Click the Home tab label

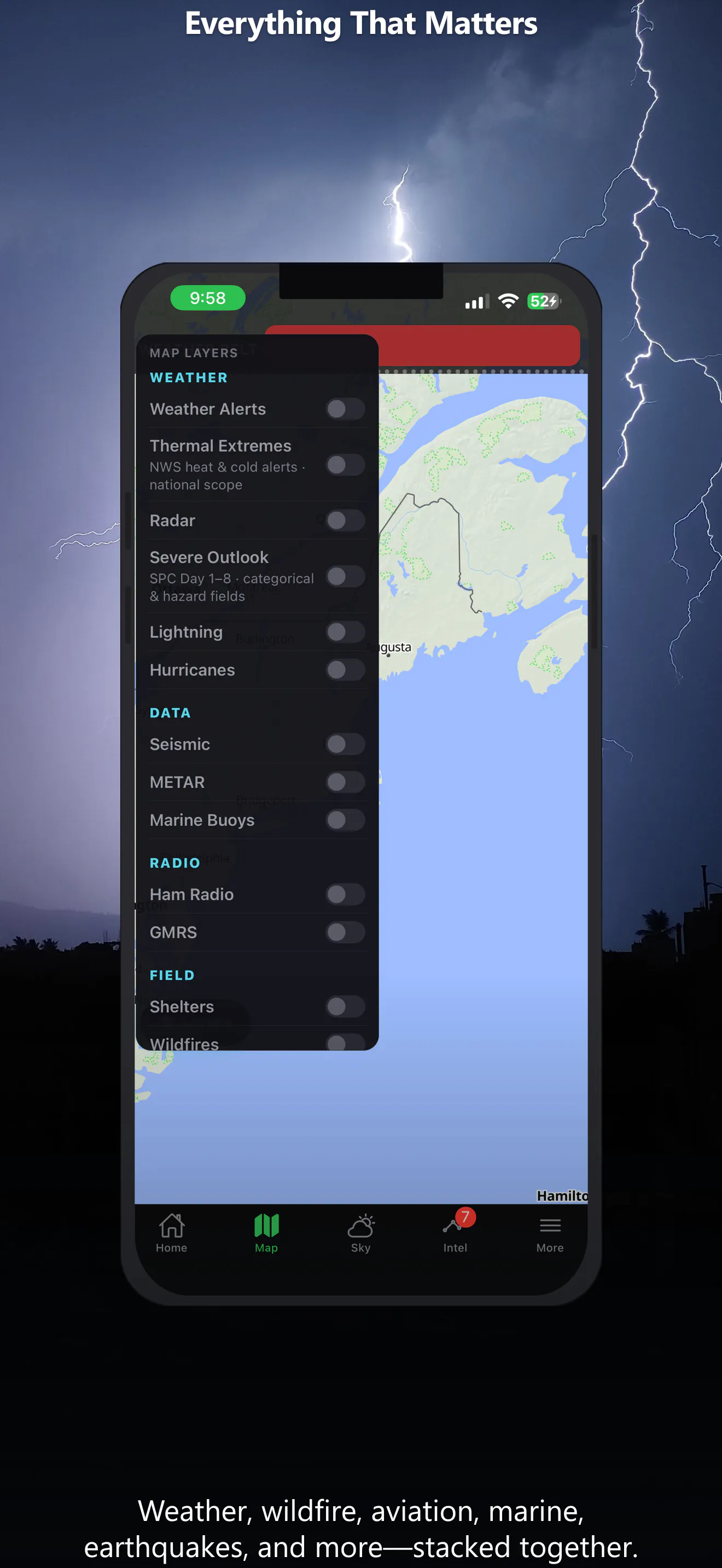(x=172, y=1248)
